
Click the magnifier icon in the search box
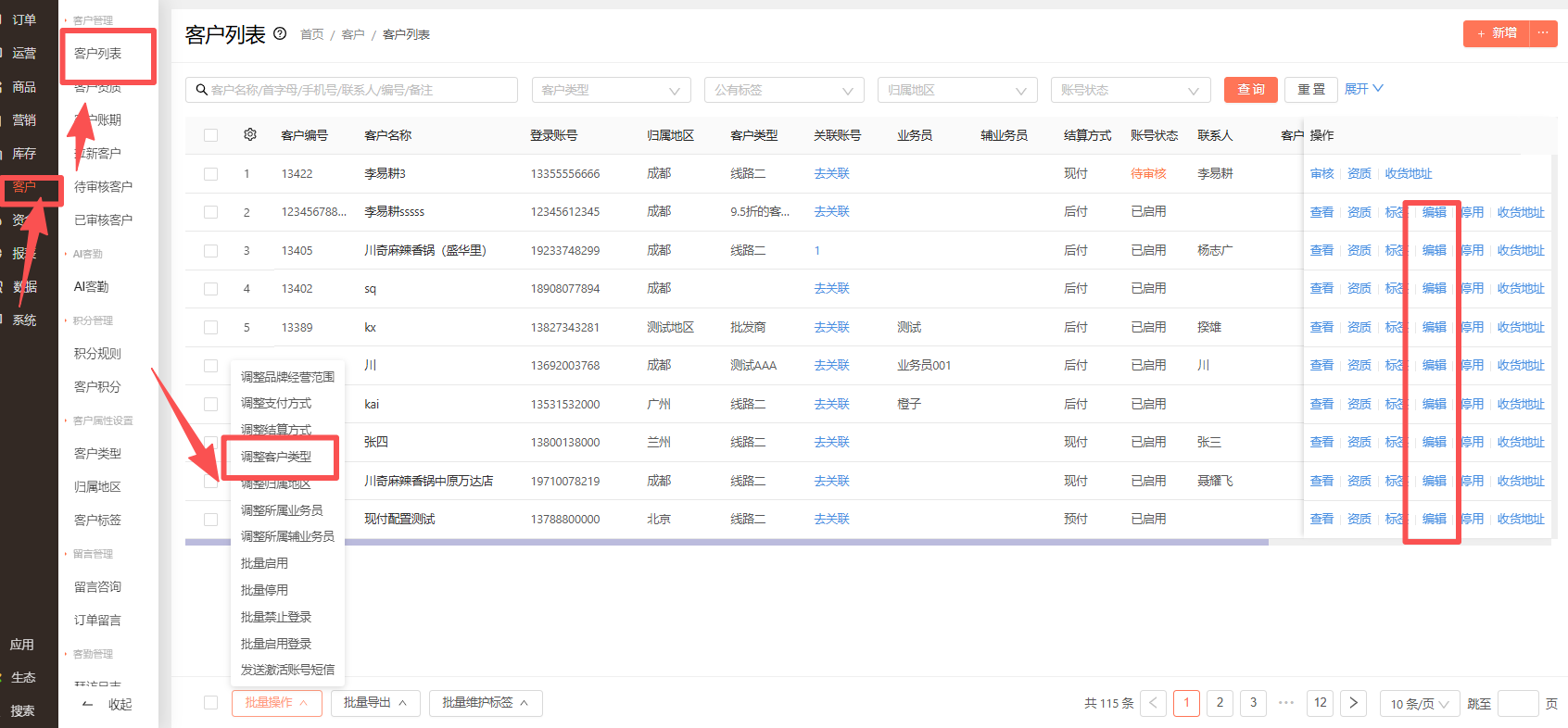(x=202, y=90)
